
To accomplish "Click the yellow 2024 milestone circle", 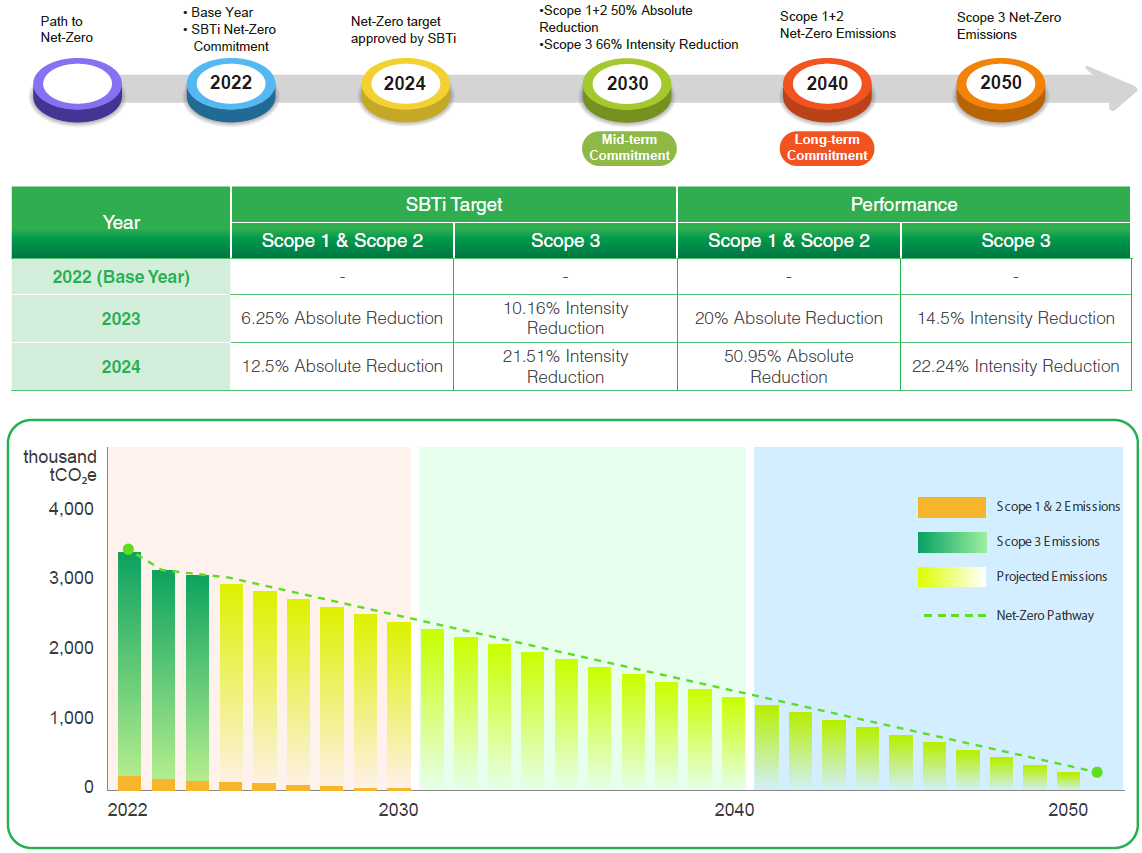I will (x=405, y=84).
